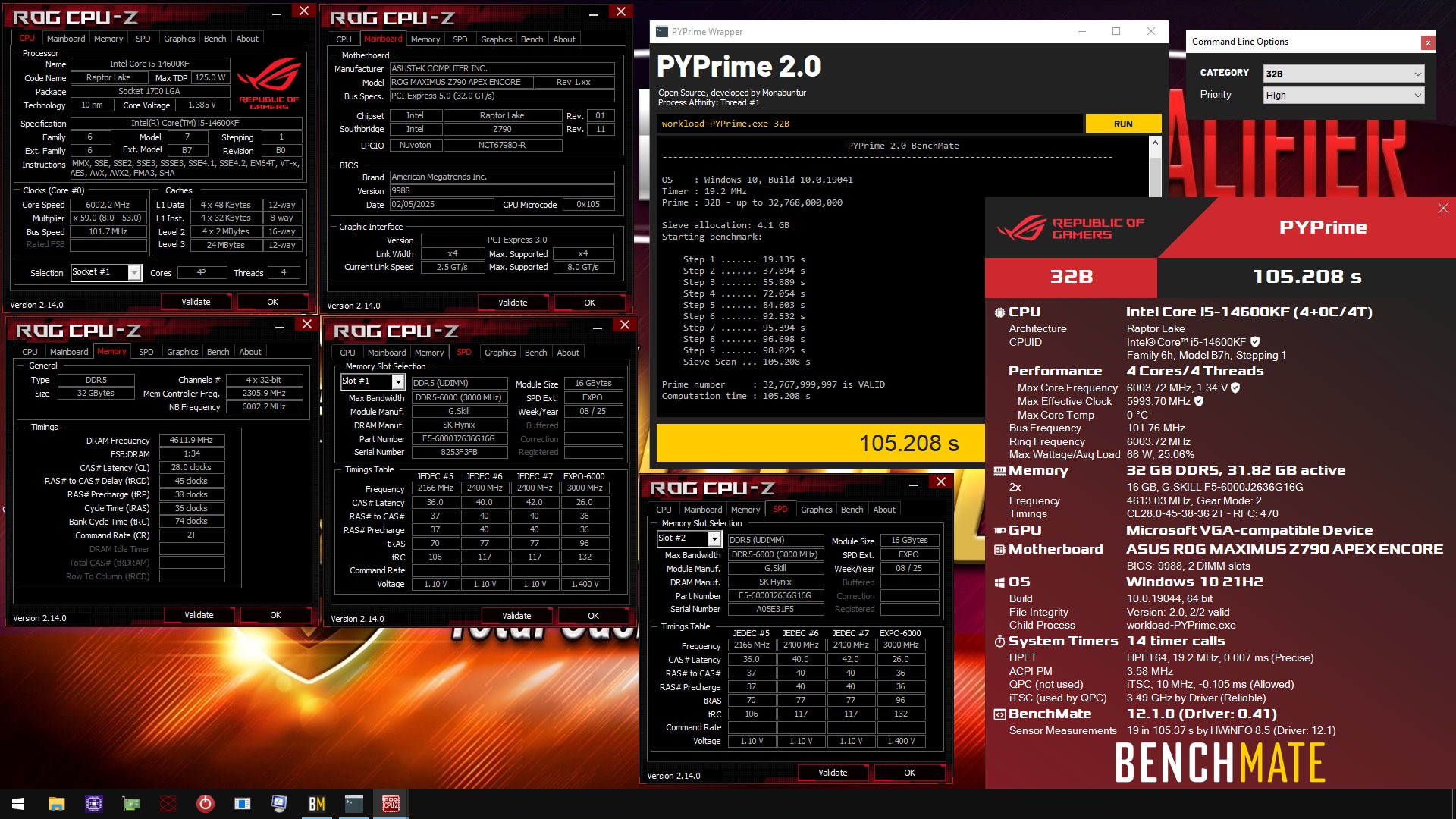Open About tab in Slot #1 SPD window
This screenshot has height=819, width=1456.
568,353
